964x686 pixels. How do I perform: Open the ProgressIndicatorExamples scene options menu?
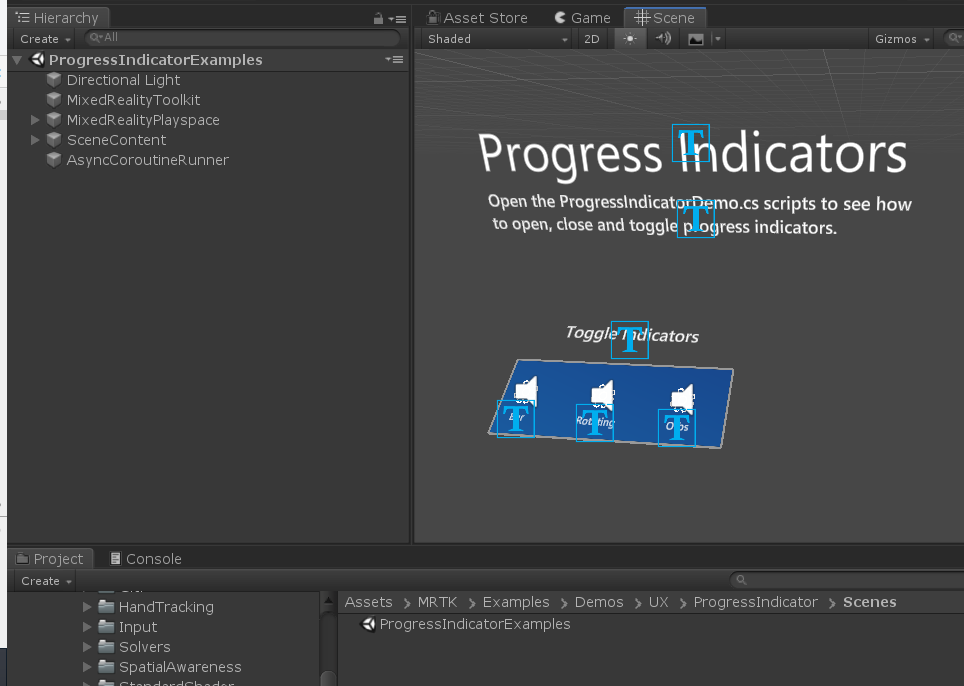tap(394, 60)
